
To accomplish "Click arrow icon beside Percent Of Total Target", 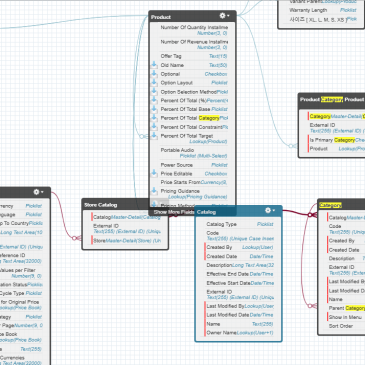I will 154,136.
